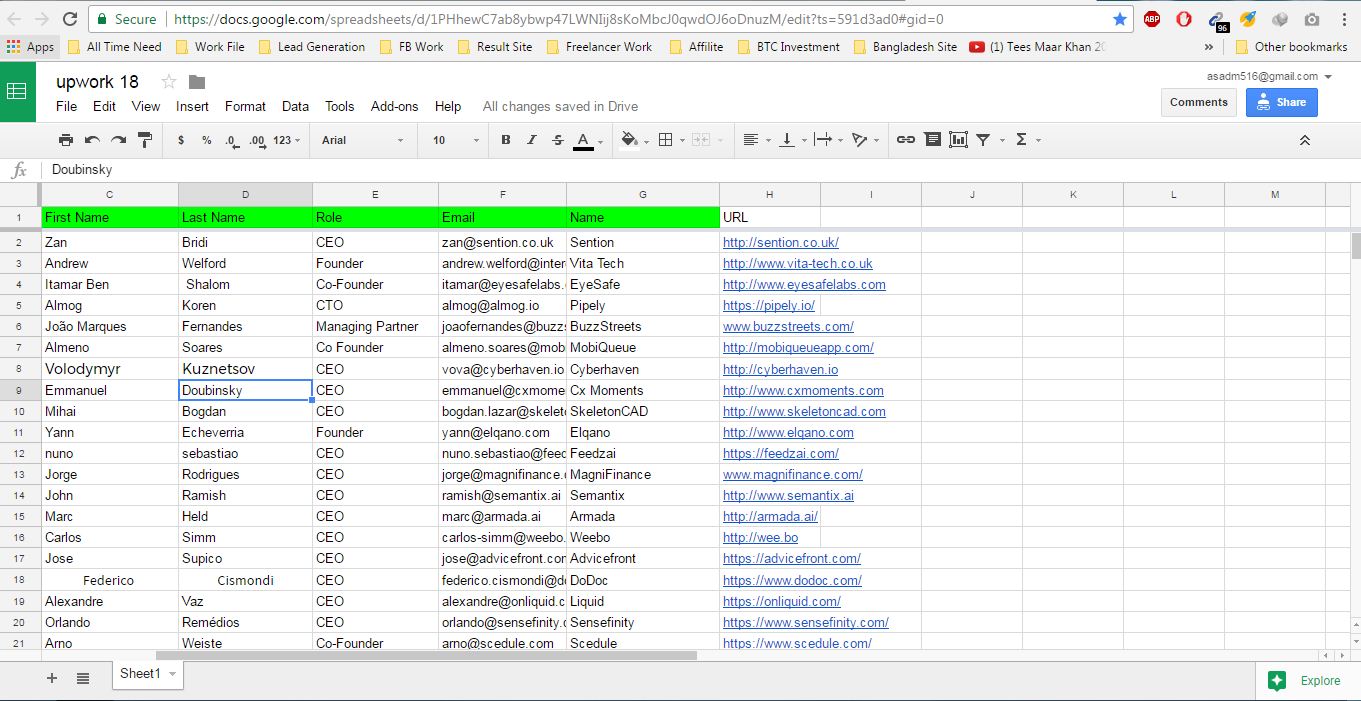Viewport: 1361px width, 701px height.
Task: Open the asadm516@gmail.com account dropdown
Action: point(1270,76)
